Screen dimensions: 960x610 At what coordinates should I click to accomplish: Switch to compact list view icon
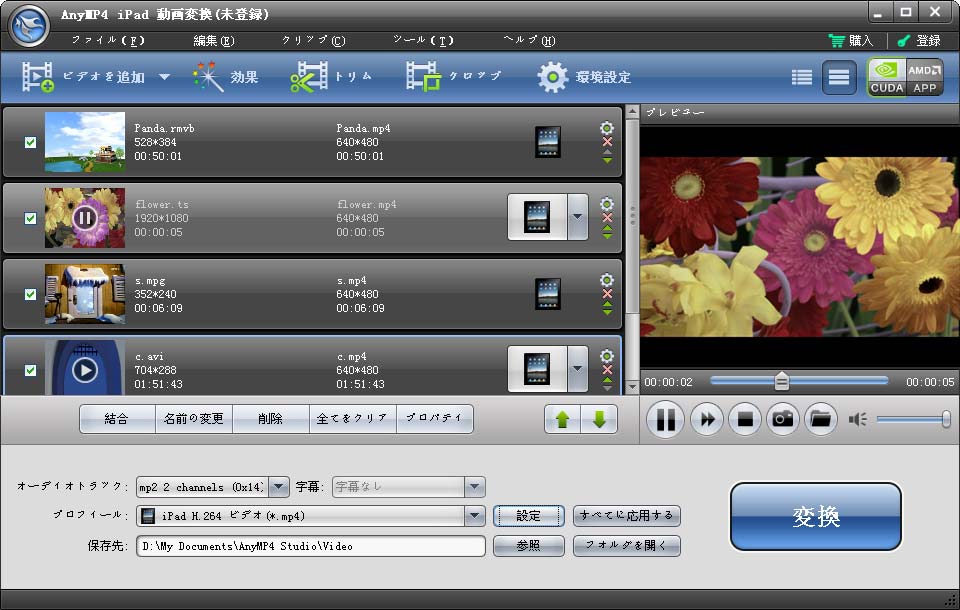coord(801,77)
